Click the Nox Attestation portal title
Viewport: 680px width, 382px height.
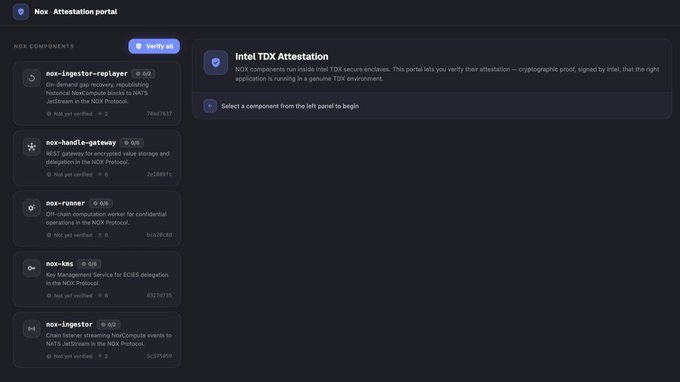click(76, 12)
